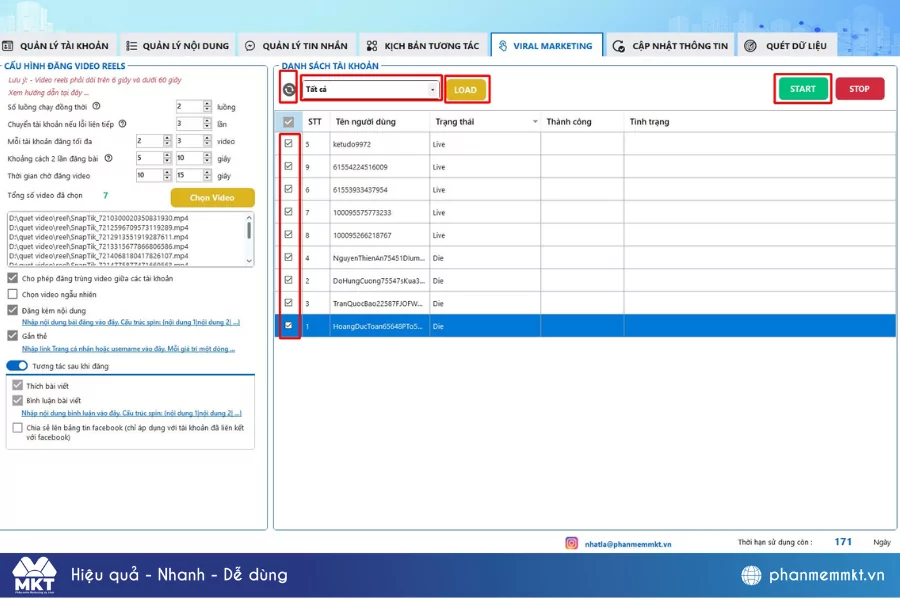Click the Kịch Bản Tương Tác tab icon
The width and height of the screenshot is (900, 600).
tap(372, 46)
